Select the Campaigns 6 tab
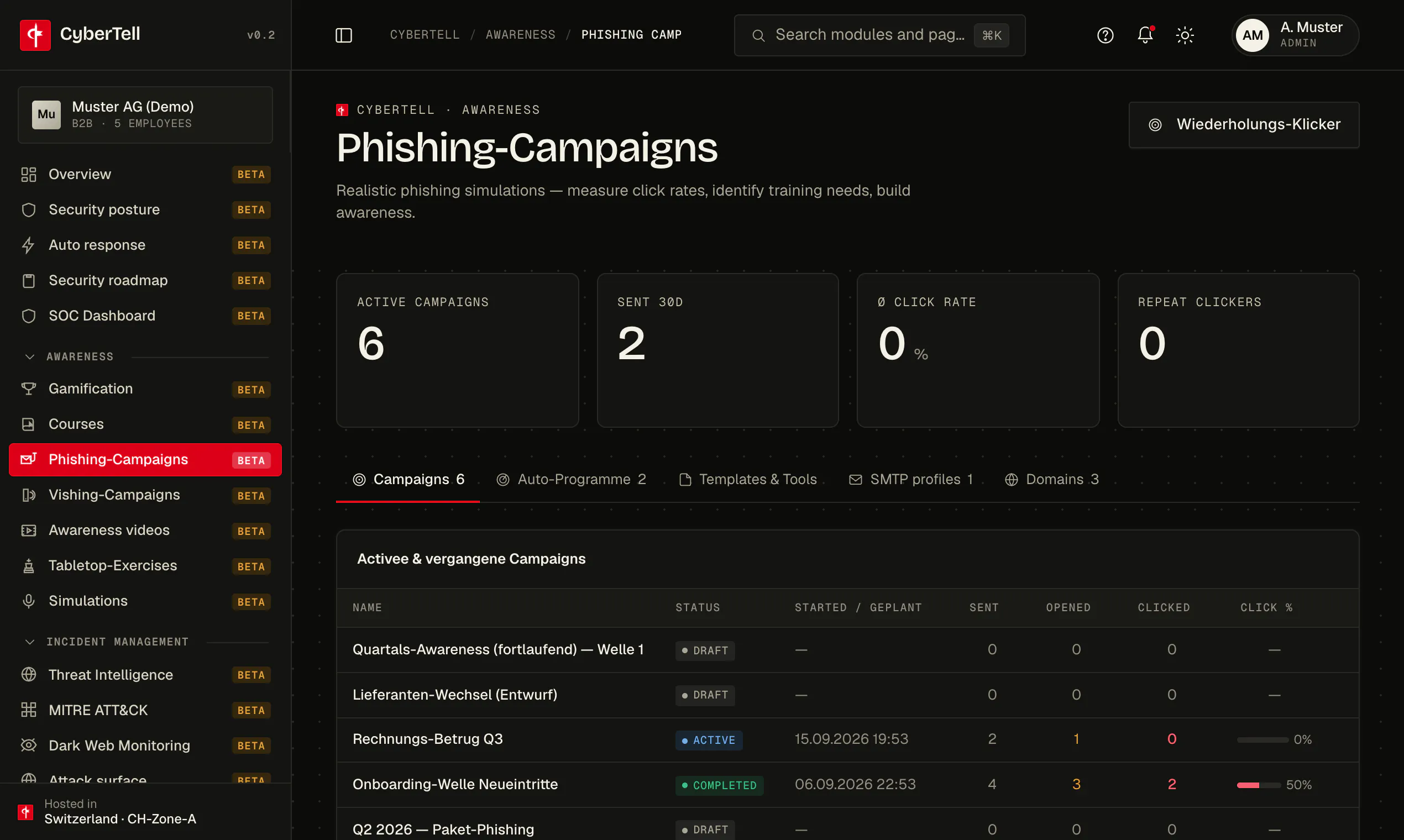Screen dimensions: 1404x840 (408, 480)
